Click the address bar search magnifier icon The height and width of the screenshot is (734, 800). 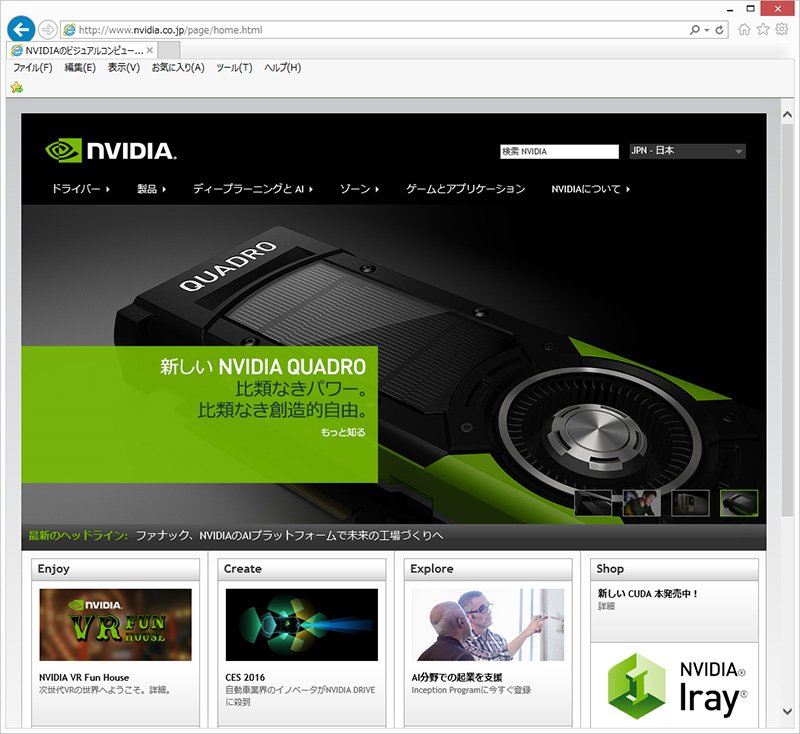(694, 30)
